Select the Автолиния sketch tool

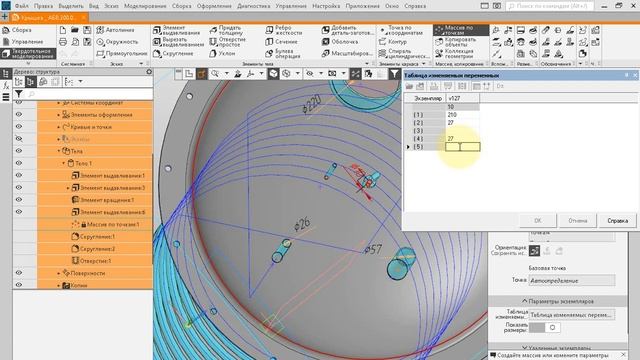pyautogui.click(x=115, y=30)
